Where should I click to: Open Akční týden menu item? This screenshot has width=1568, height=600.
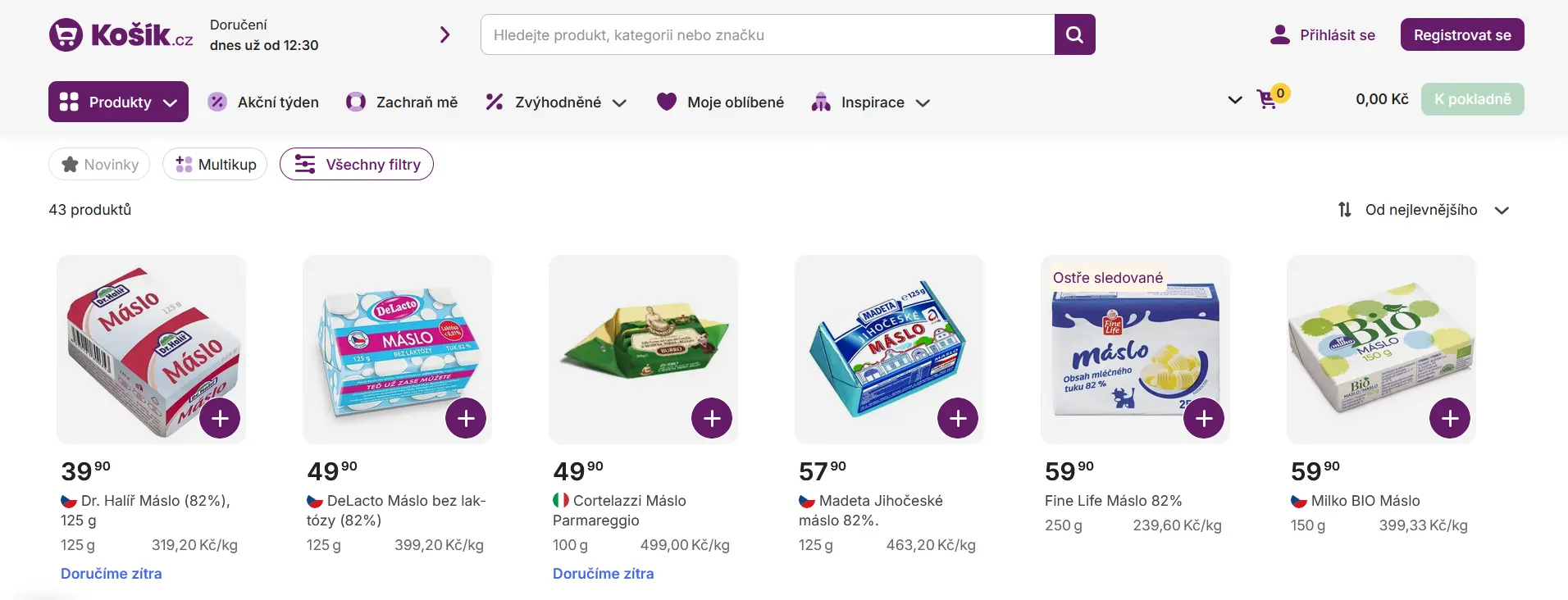263,102
